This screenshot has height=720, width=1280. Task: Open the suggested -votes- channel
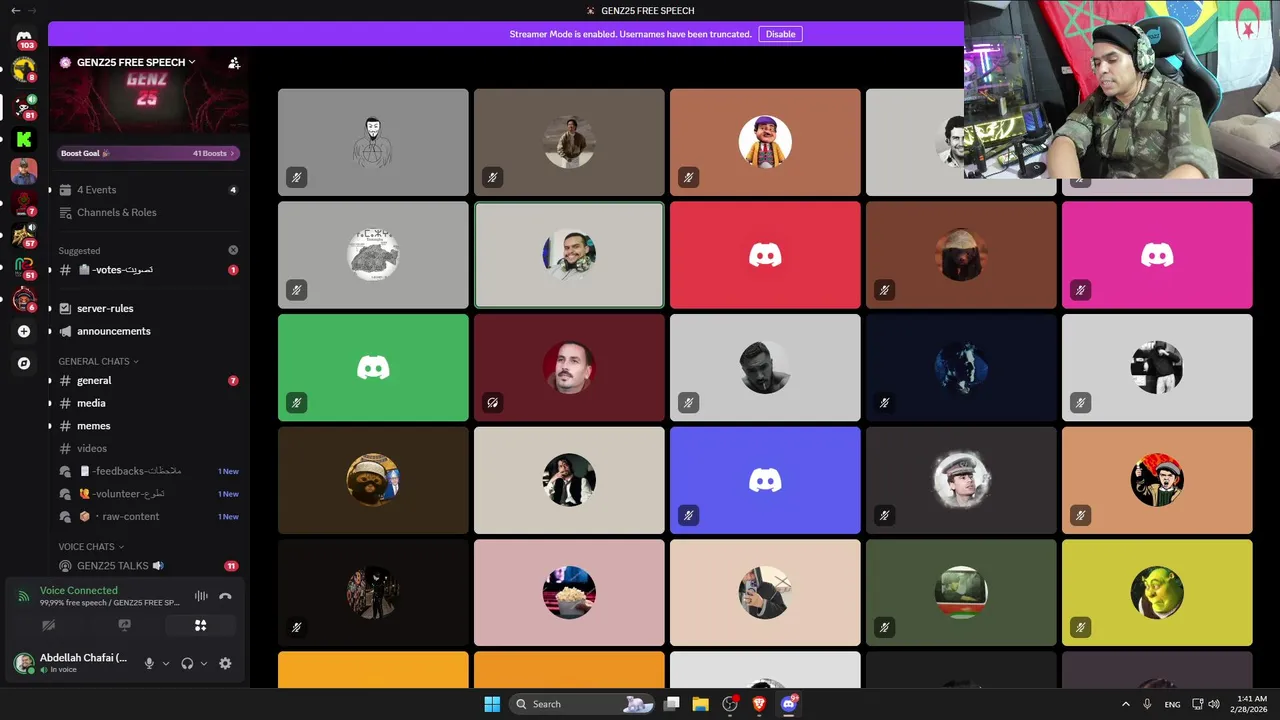point(148,270)
